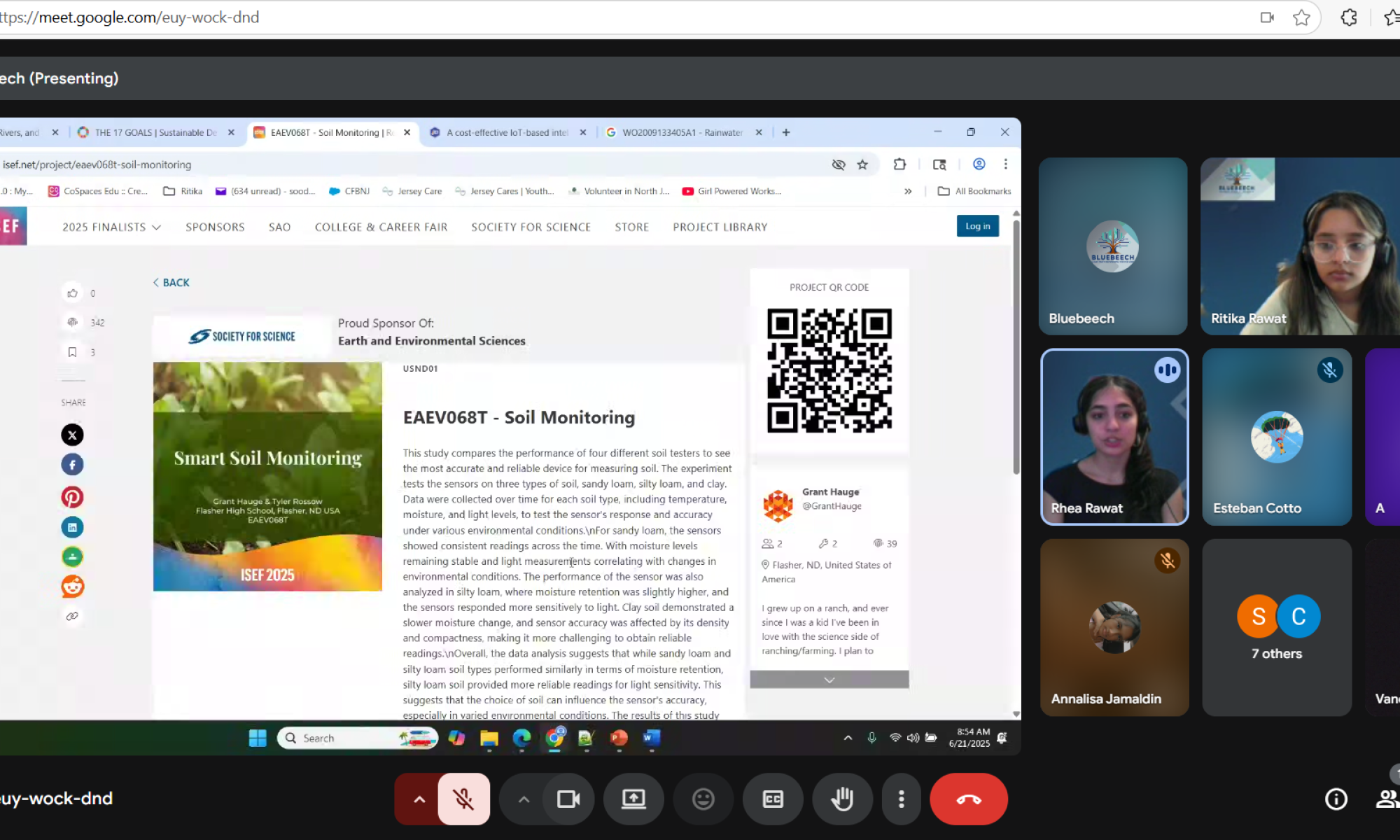Viewport: 1400px width, 840px height.
Task: Expand the 2025 FINALISTS dropdown menu
Action: (111, 227)
